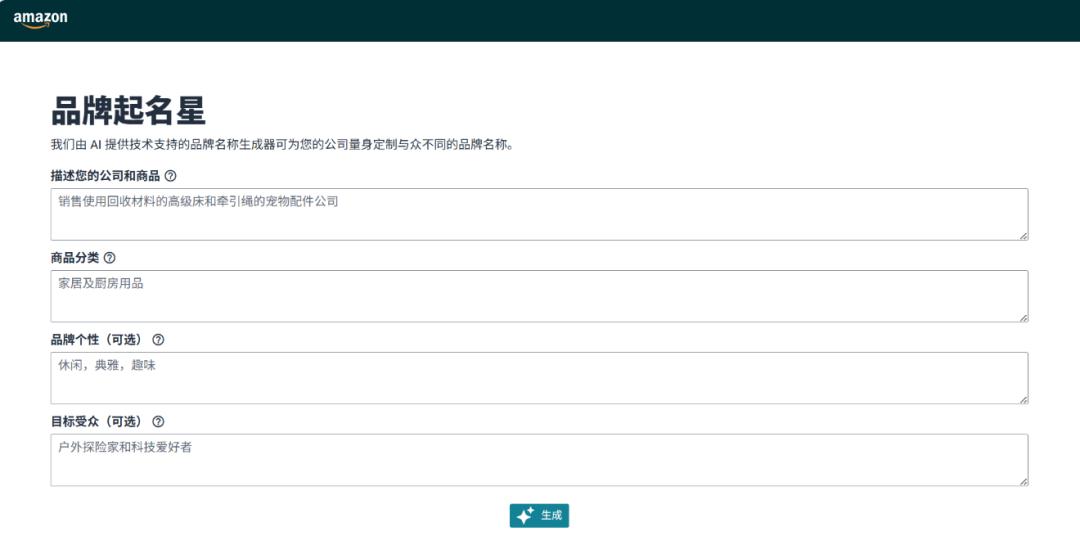Click the 生成 generate button
The width and height of the screenshot is (1080, 545).
(x=539, y=516)
